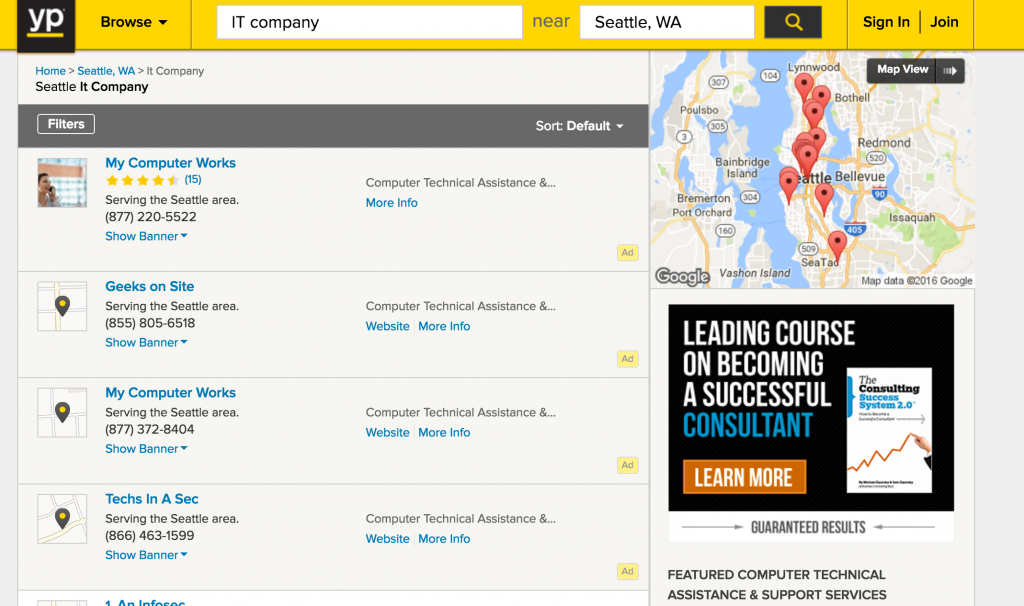Click the Google logo on the map
The width and height of the screenshot is (1024, 606).
pos(682,277)
